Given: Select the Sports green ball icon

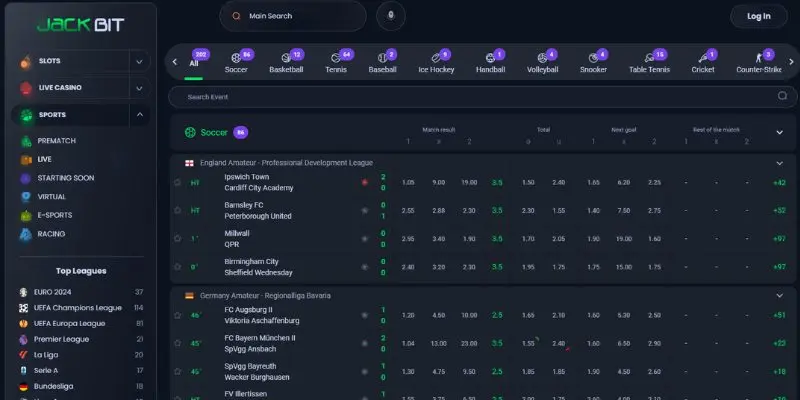Looking at the screenshot, I should 26,115.
